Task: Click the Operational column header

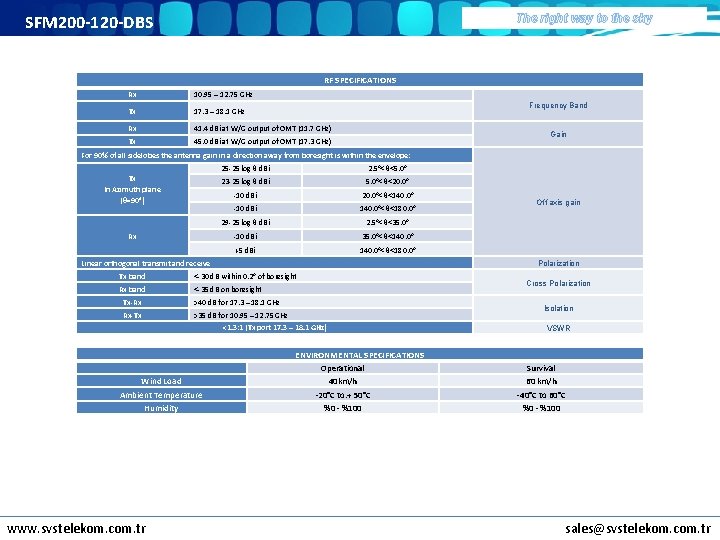Action: [342, 368]
